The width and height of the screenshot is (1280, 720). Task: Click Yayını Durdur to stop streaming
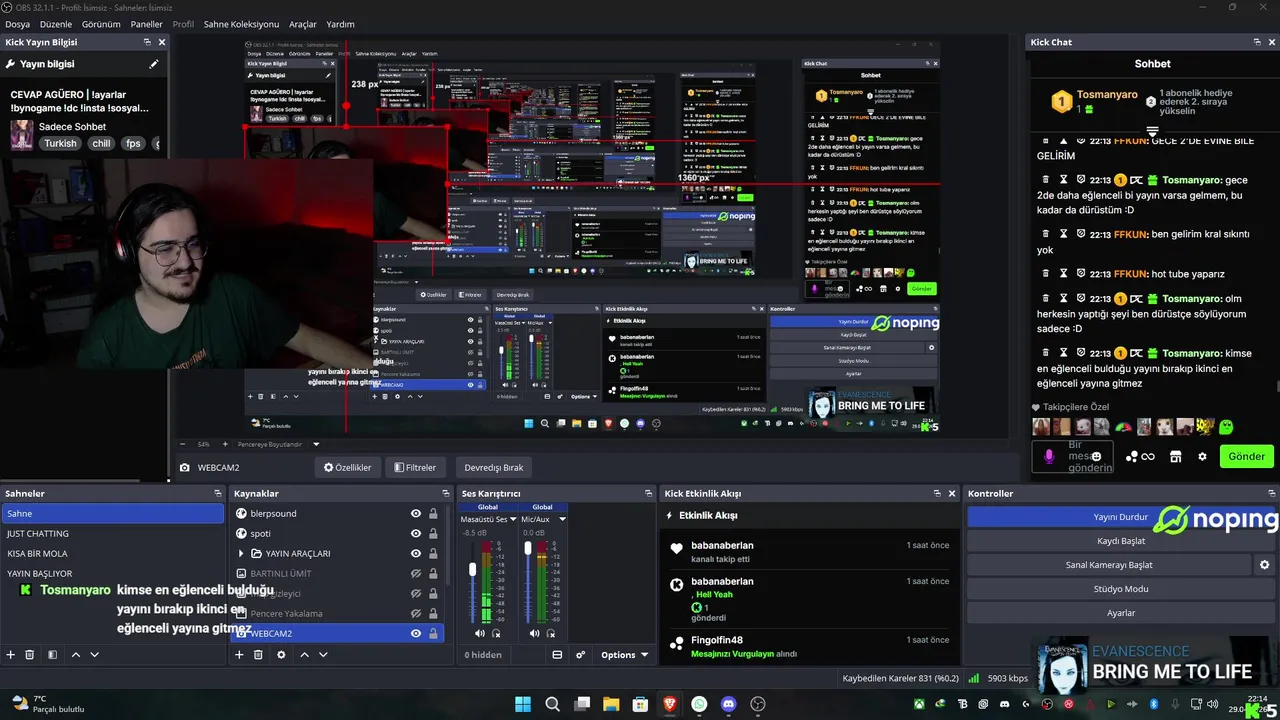tap(1120, 517)
